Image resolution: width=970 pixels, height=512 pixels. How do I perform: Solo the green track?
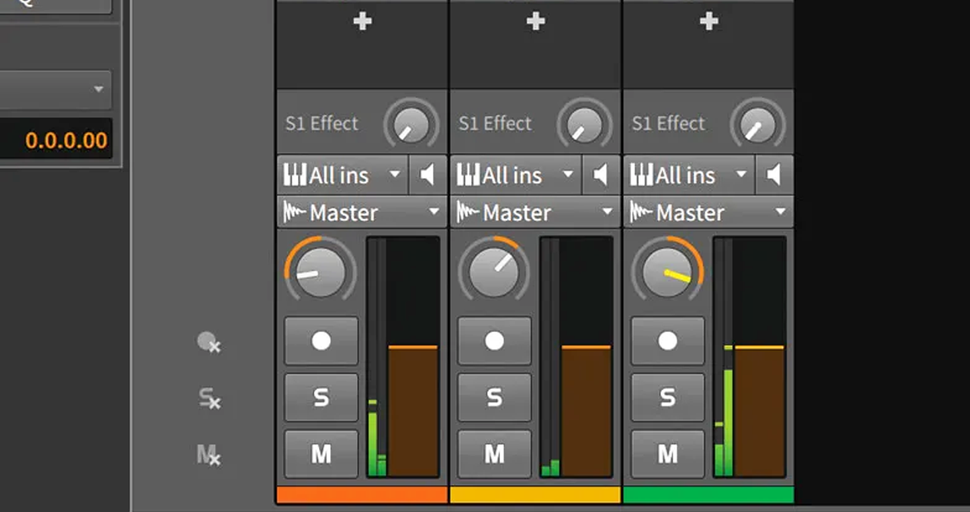pos(667,397)
